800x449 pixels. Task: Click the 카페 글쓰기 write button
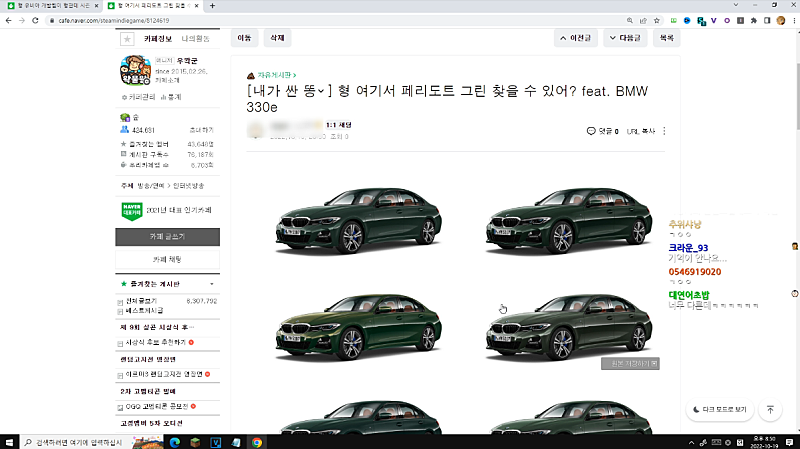pos(167,236)
